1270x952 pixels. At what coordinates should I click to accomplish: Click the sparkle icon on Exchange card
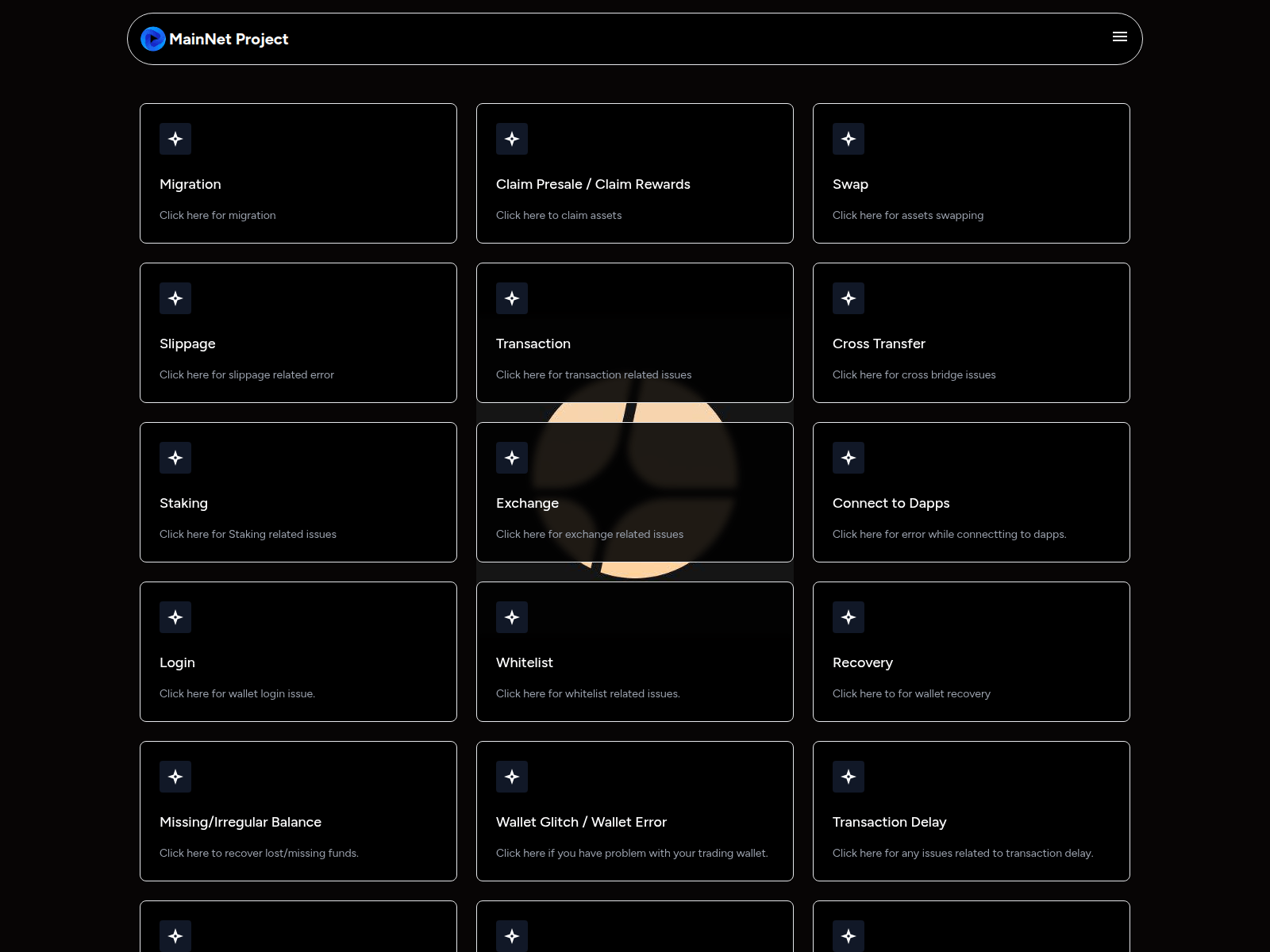point(512,458)
